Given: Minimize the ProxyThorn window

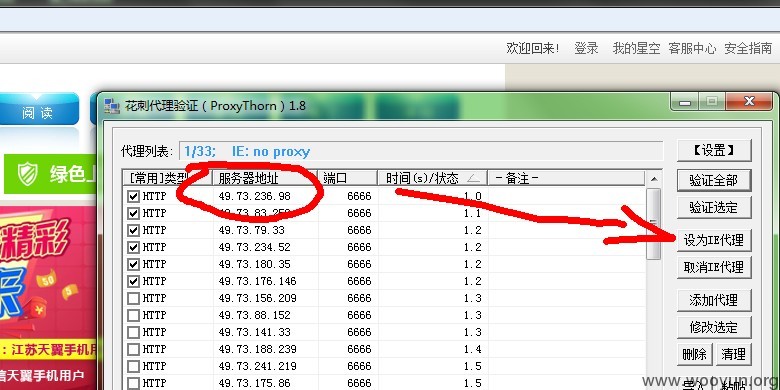Looking at the screenshot, I should tap(685, 102).
